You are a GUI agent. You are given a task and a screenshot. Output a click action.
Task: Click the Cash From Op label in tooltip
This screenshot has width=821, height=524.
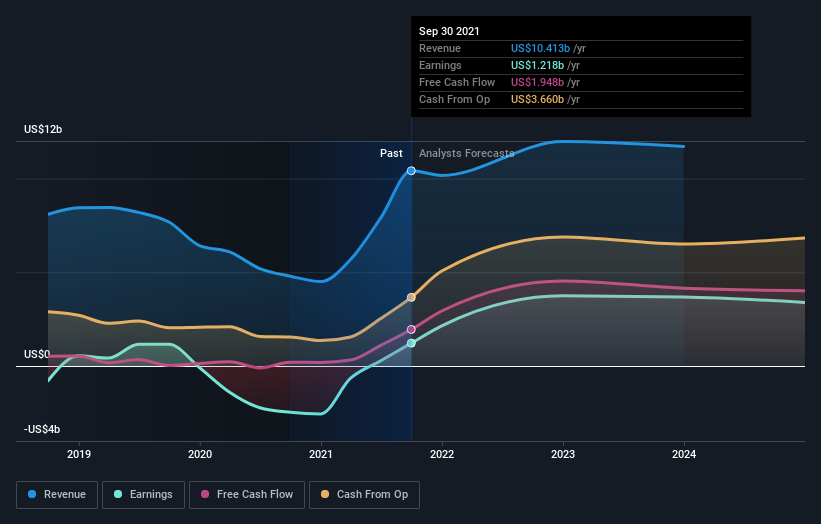pos(454,99)
